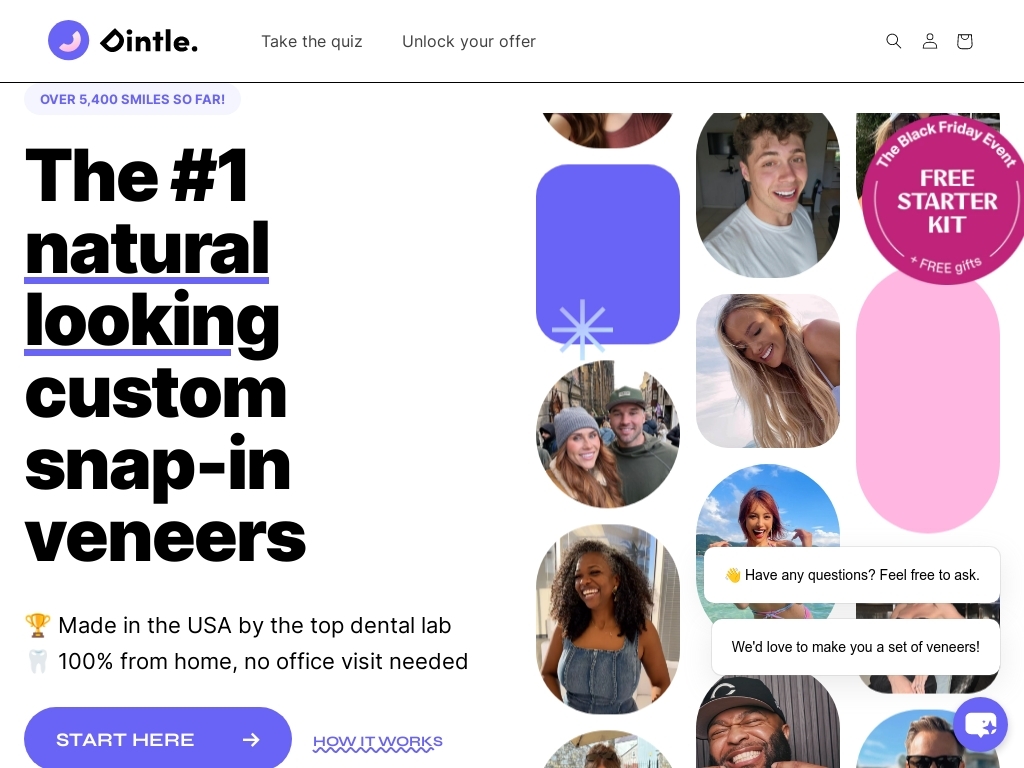
Task: Click 'Made in the USA by the top dental lab' text
Action: click(x=254, y=626)
